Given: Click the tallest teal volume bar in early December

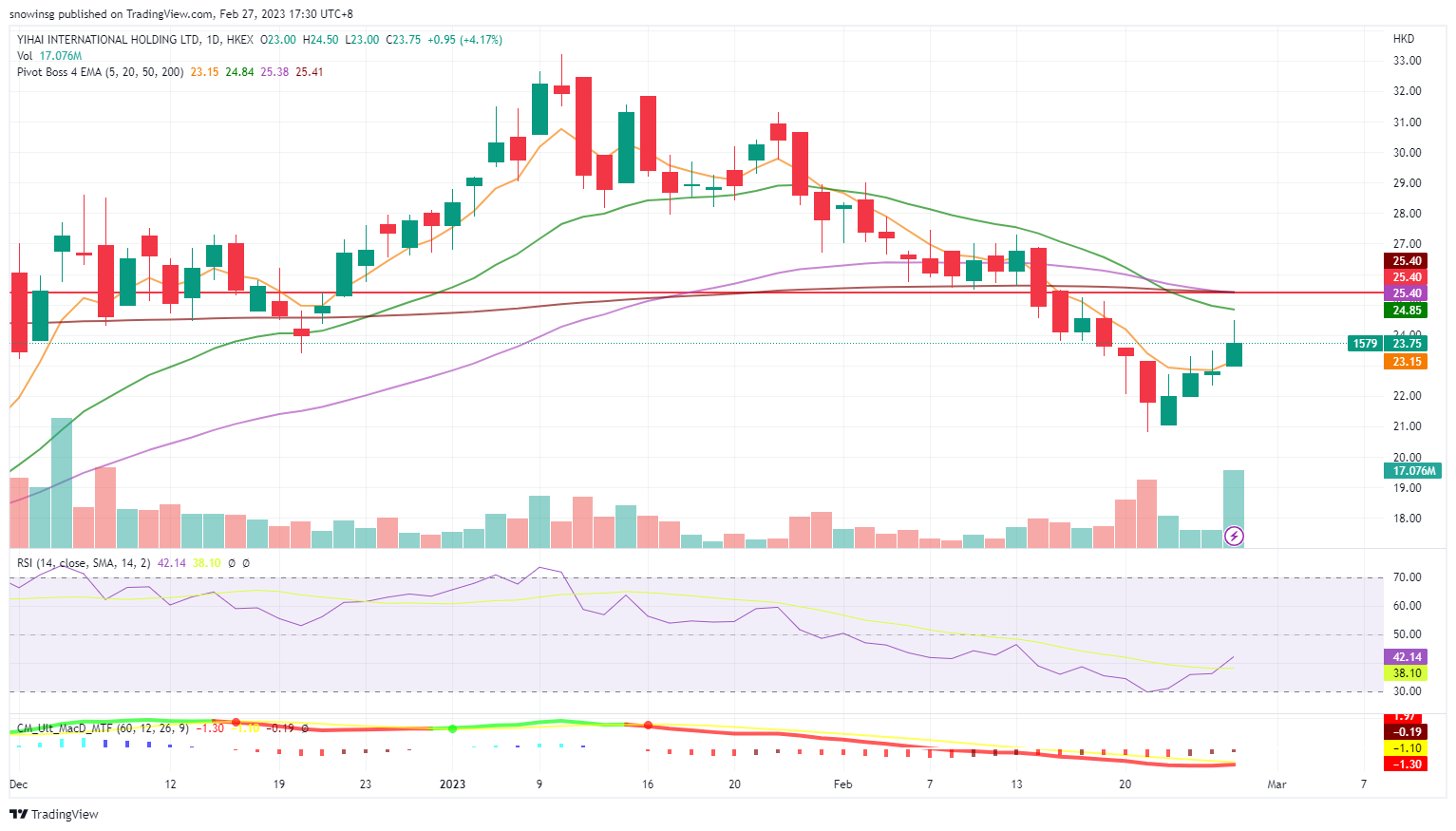Looking at the screenshot, I should [62, 482].
